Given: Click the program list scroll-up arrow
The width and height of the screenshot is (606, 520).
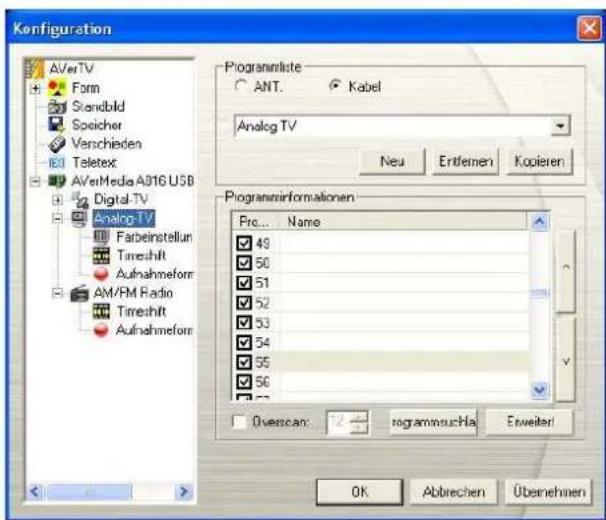Looking at the screenshot, I should tap(540, 222).
